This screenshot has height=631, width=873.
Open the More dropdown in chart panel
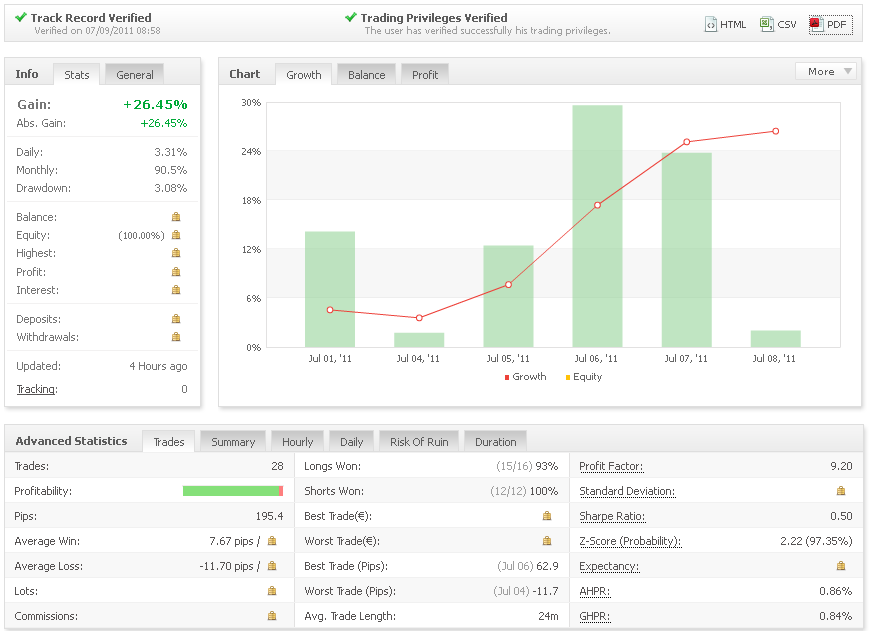(826, 71)
